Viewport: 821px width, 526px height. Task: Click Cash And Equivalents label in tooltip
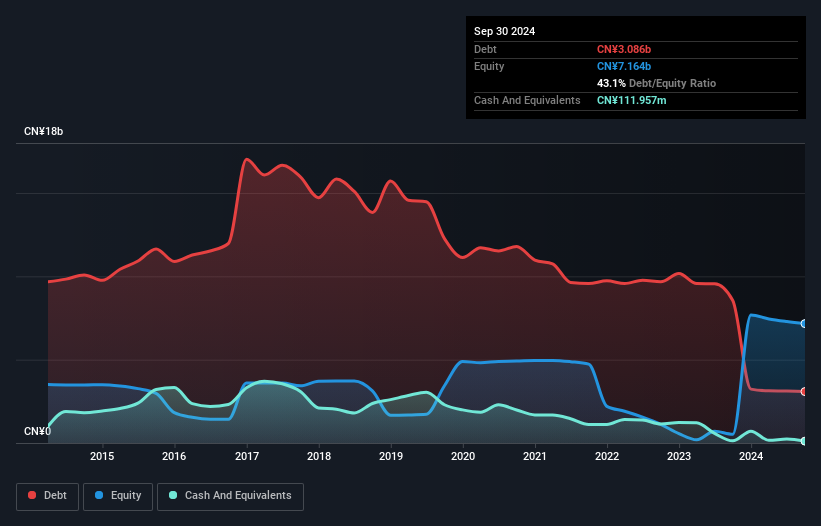point(527,100)
